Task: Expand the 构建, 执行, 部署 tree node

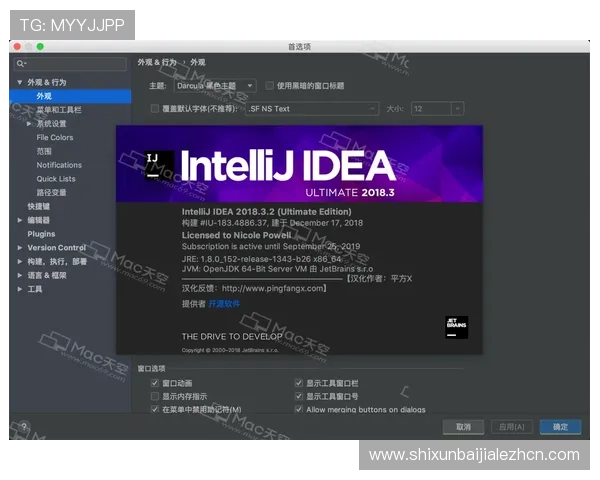Action: tap(20, 261)
